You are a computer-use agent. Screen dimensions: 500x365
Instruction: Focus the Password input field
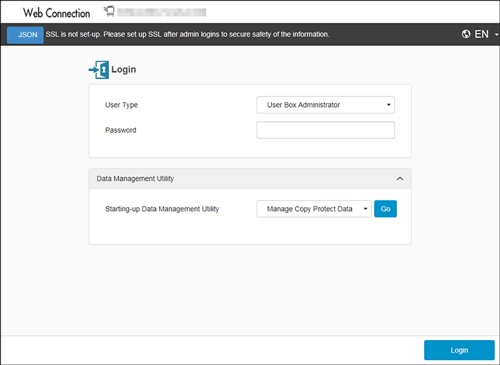pos(325,130)
